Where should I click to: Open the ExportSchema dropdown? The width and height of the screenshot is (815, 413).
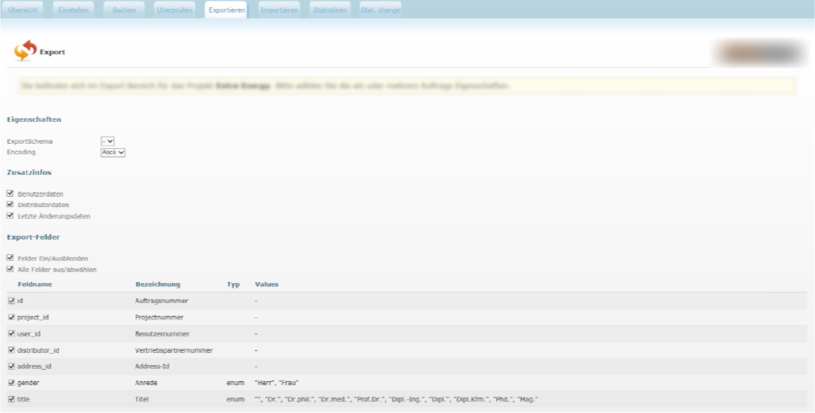pos(108,141)
